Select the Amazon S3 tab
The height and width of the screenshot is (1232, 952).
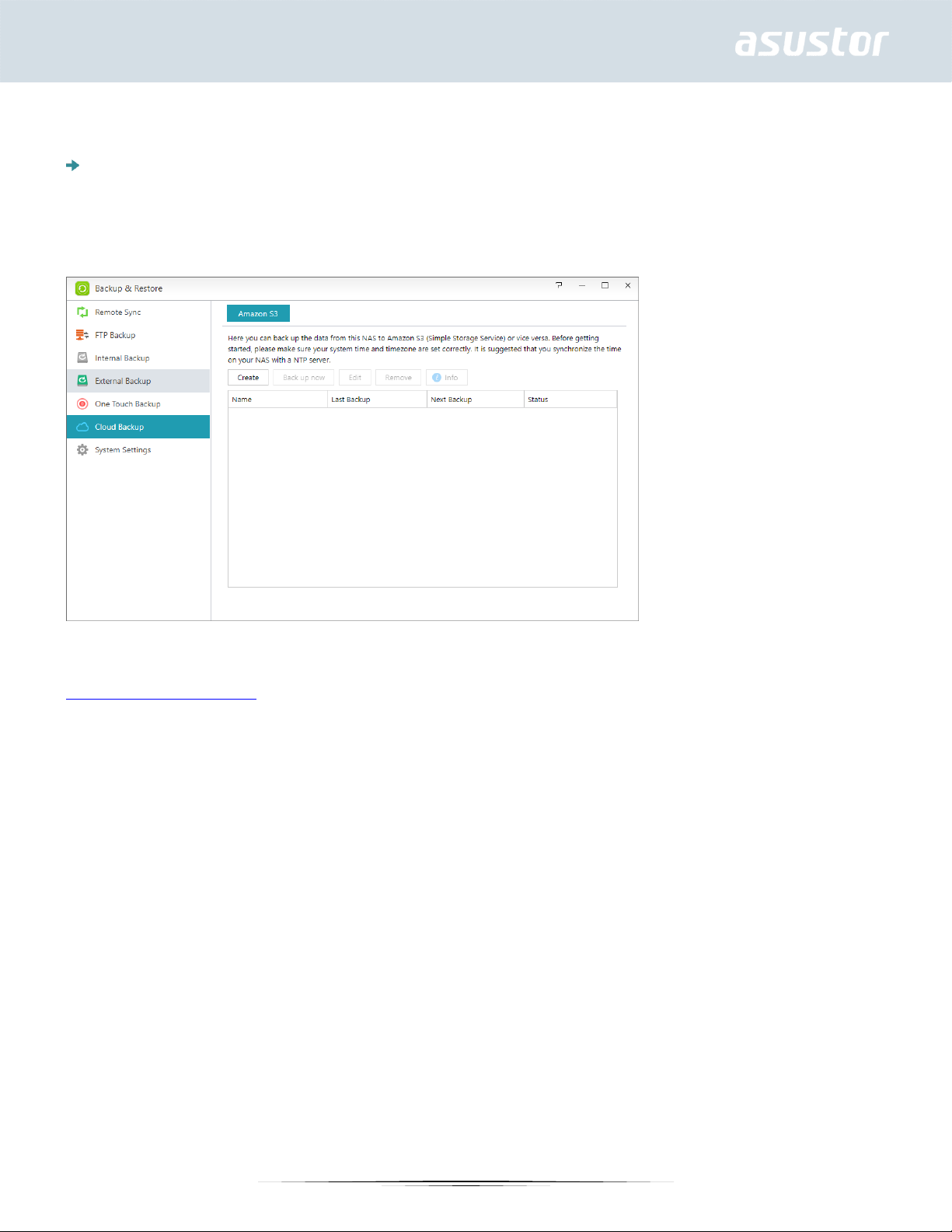(258, 313)
